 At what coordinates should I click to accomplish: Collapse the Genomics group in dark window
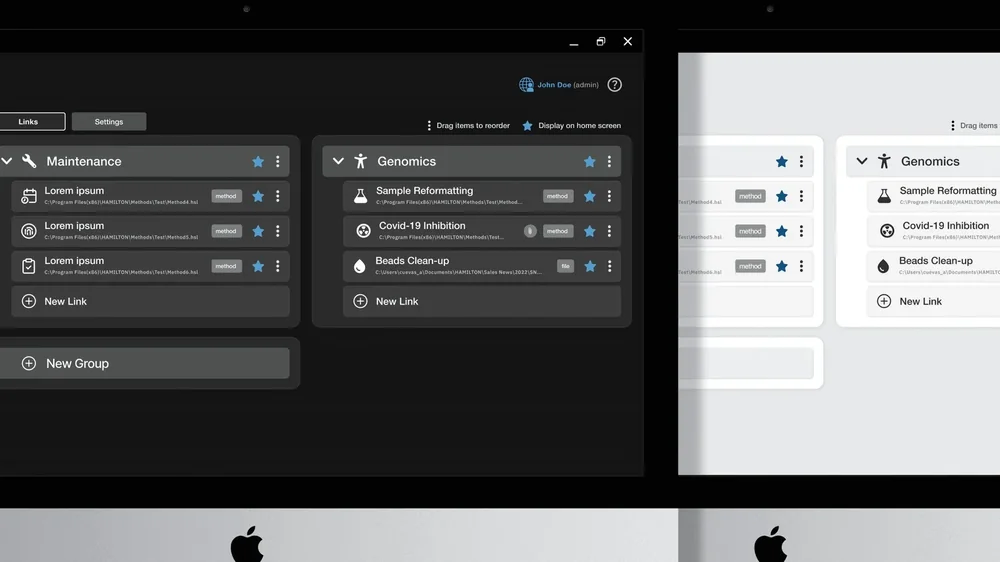pyautogui.click(x=339, y=161)
